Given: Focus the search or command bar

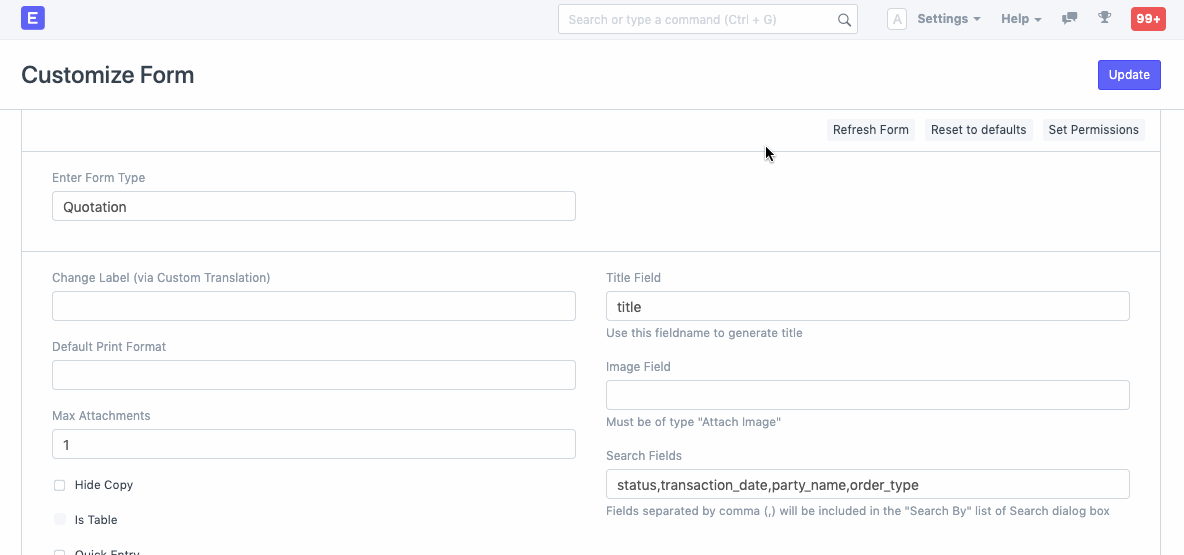Looking at the screenshot, I should pos(700,20).
